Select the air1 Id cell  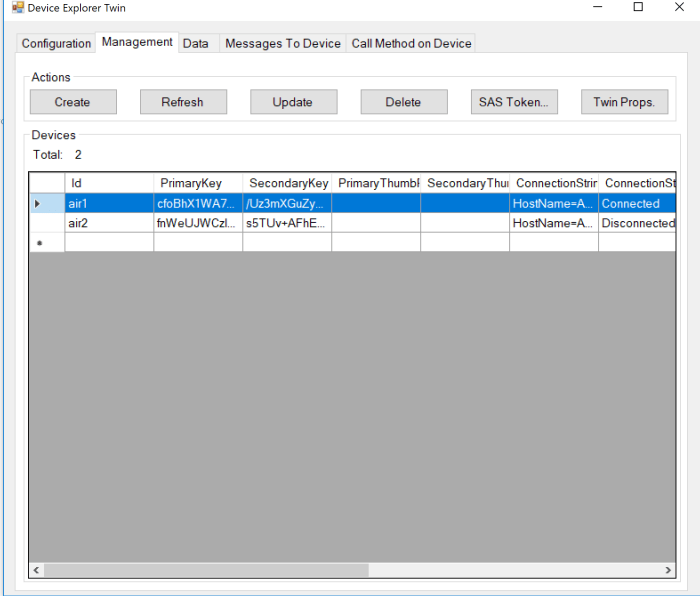pos(109,204)
